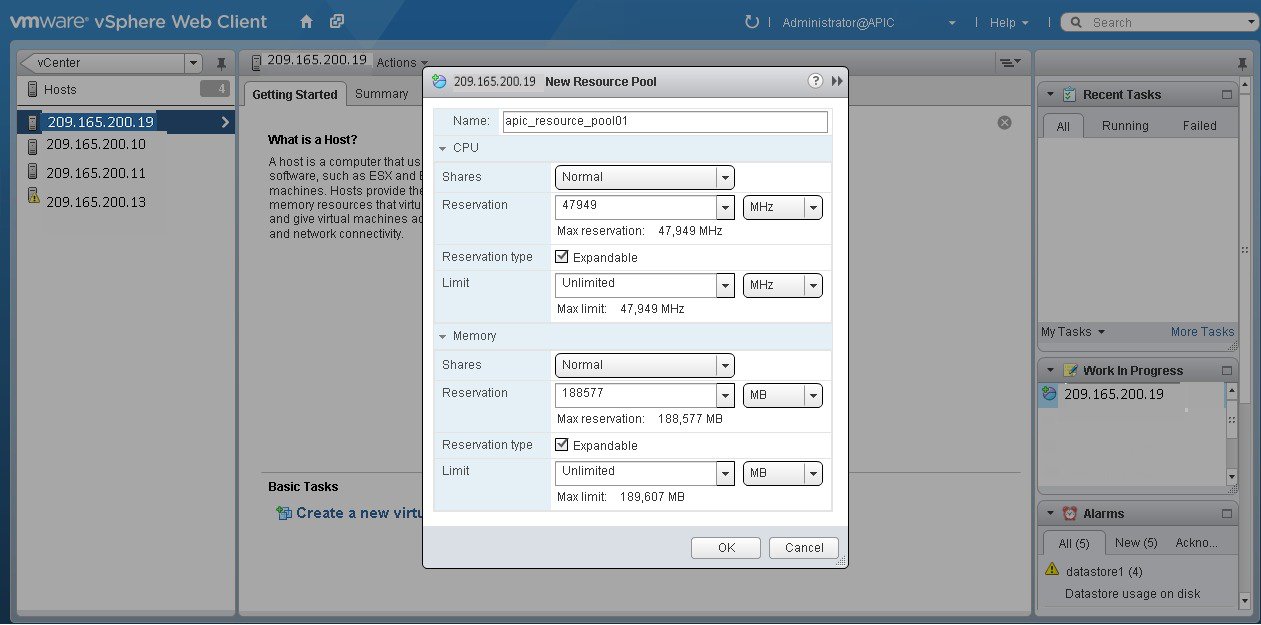The image size is (1261, 625).
Task: Show All recent tasks tab
Action: click(1063, 126)
